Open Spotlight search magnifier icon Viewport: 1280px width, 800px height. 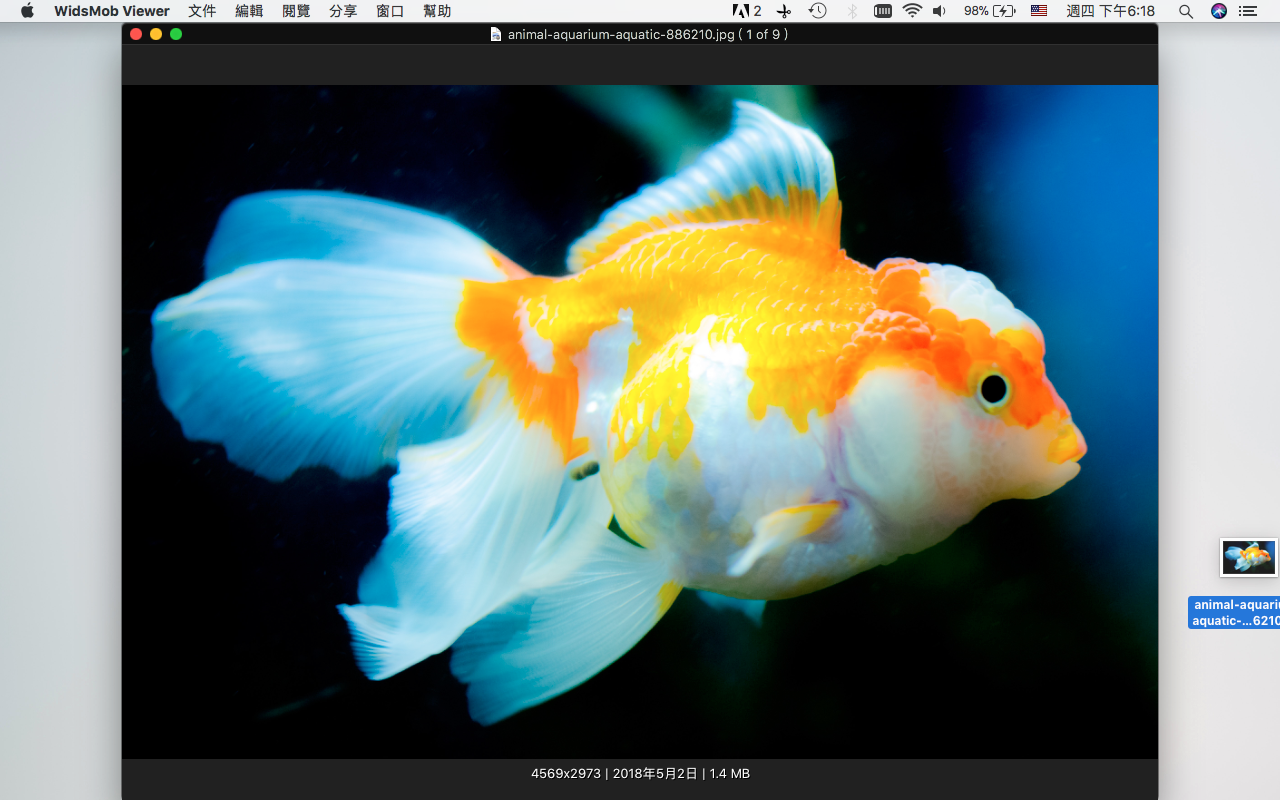[1185, 11]
